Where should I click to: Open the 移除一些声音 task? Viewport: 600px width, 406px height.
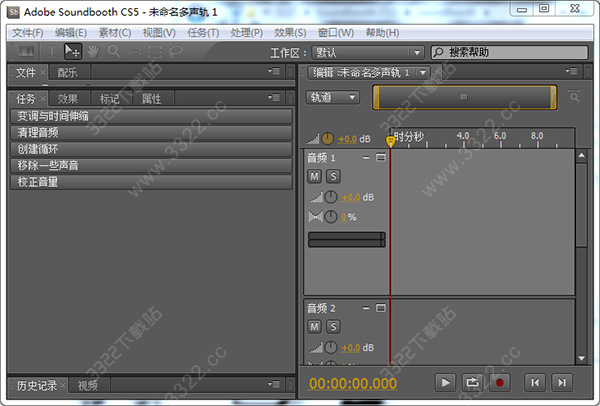pos(151,165)
